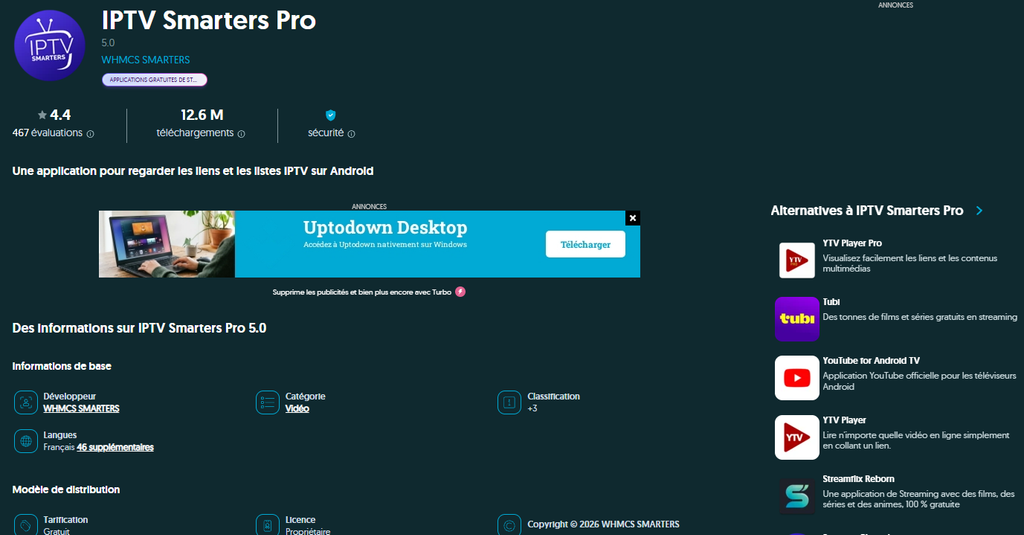Click the 5.0 version number under title
Screen dimensions: 1024x535
point(108,43)
